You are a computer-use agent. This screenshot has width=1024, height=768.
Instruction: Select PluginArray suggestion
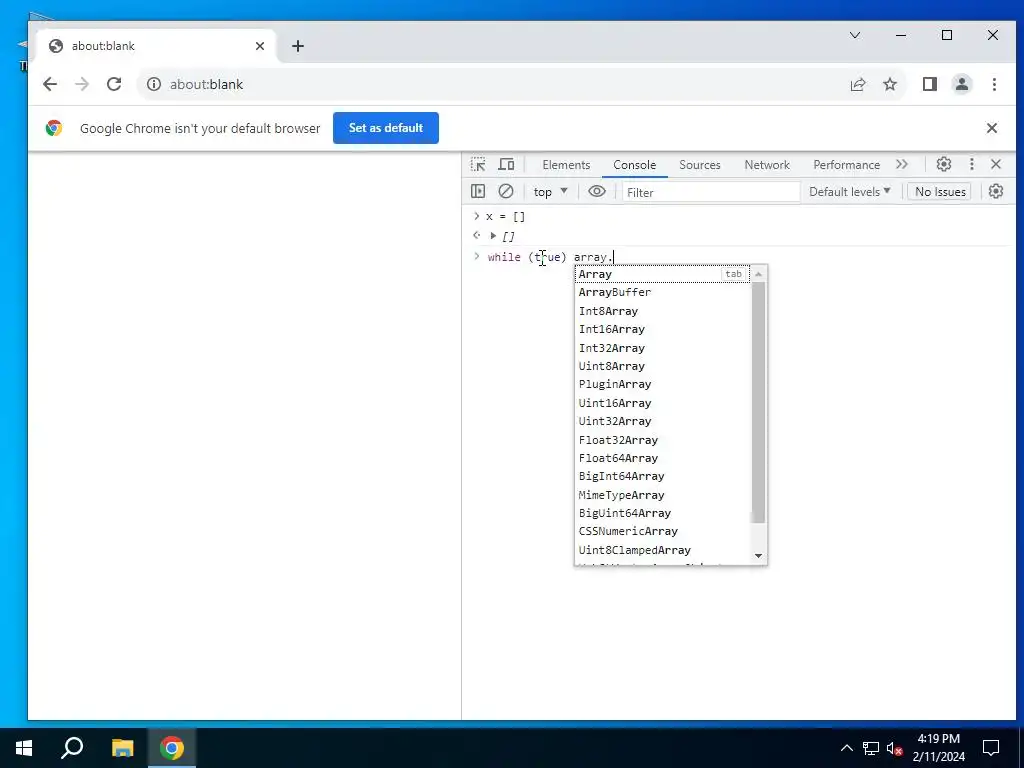coord(662,385)
